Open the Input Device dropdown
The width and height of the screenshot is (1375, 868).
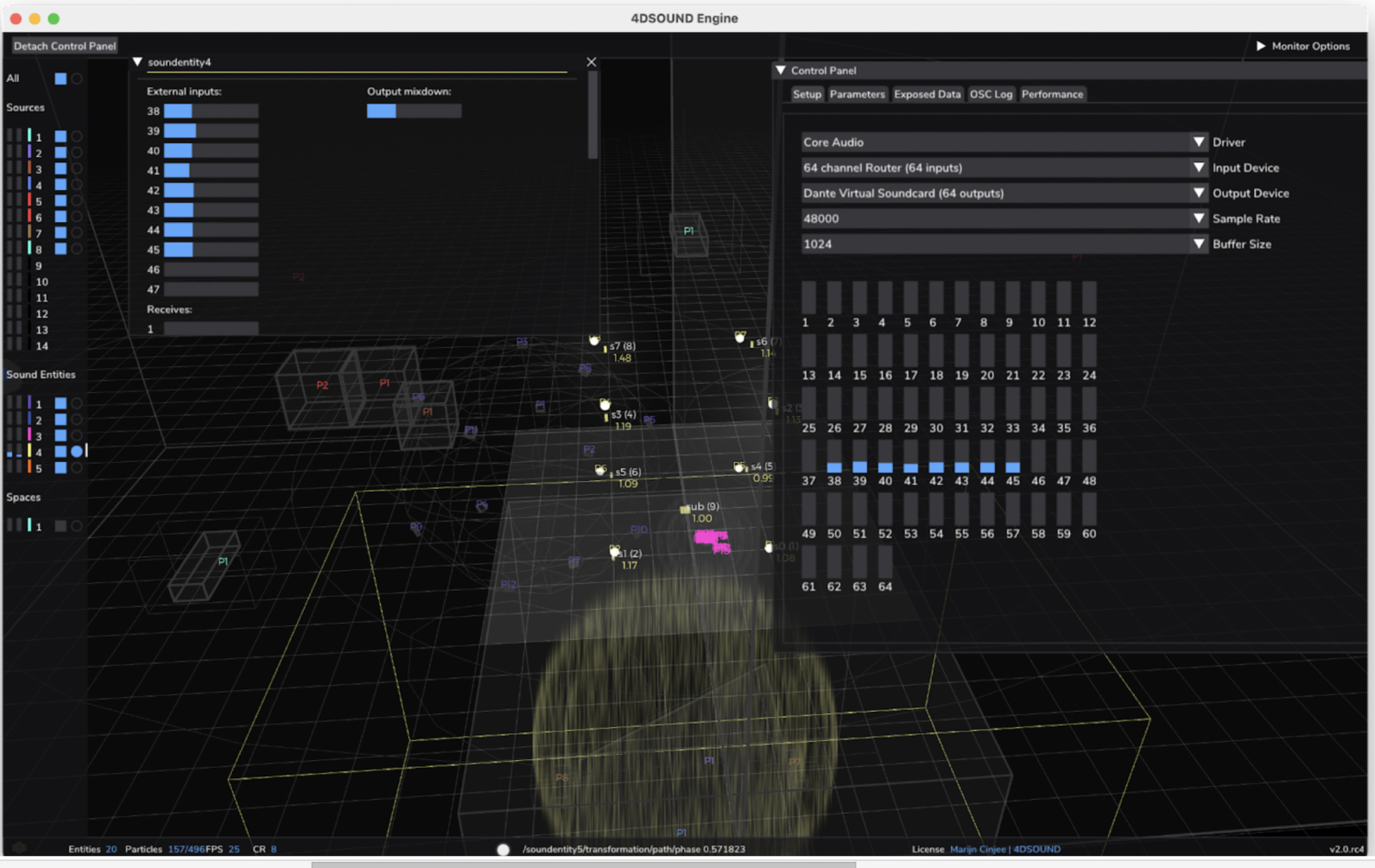point(1004,168)
